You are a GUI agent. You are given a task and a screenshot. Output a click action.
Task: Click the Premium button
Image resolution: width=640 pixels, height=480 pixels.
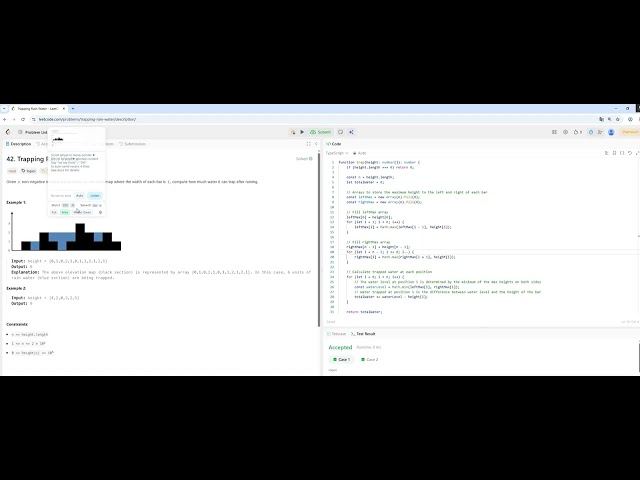click(x=630, y=132)
